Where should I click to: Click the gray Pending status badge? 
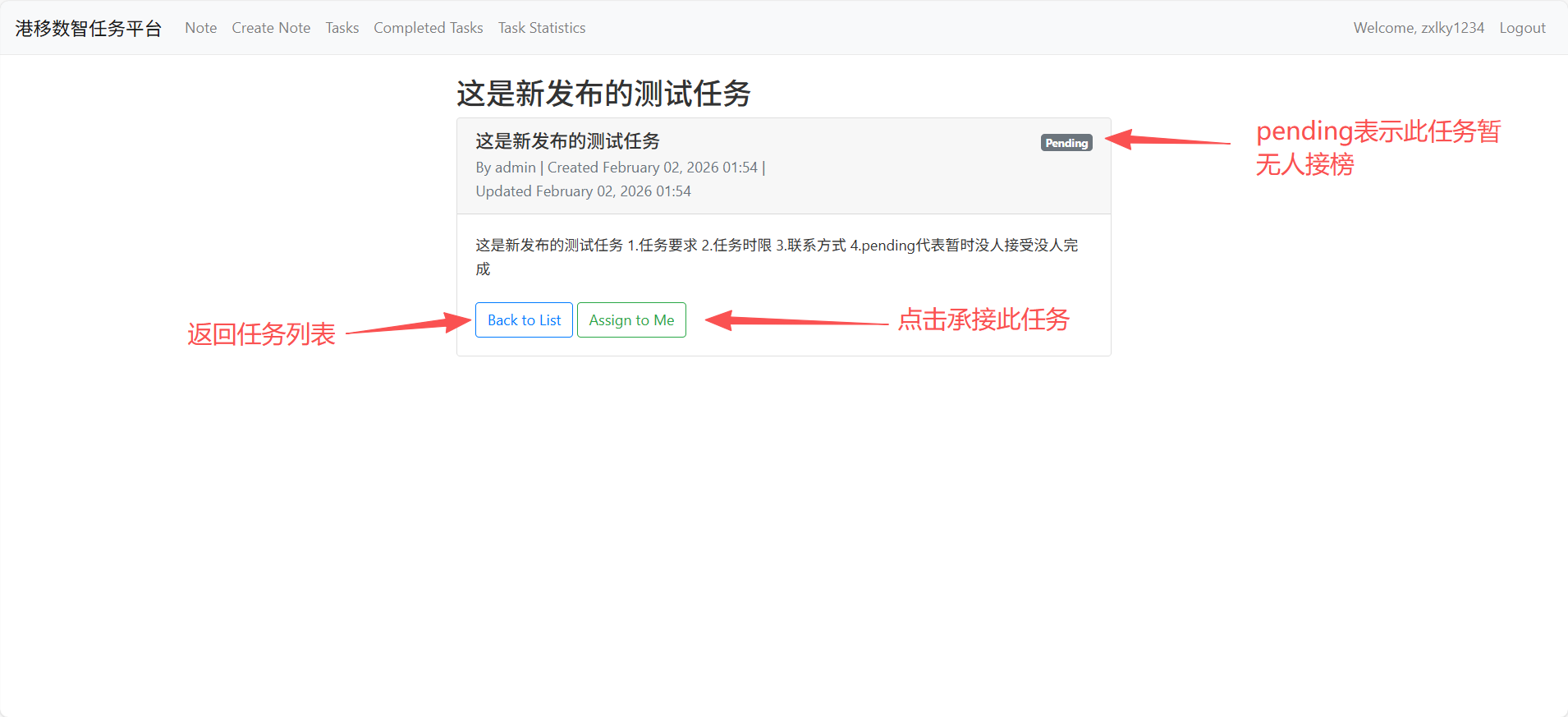(1066, 143)
